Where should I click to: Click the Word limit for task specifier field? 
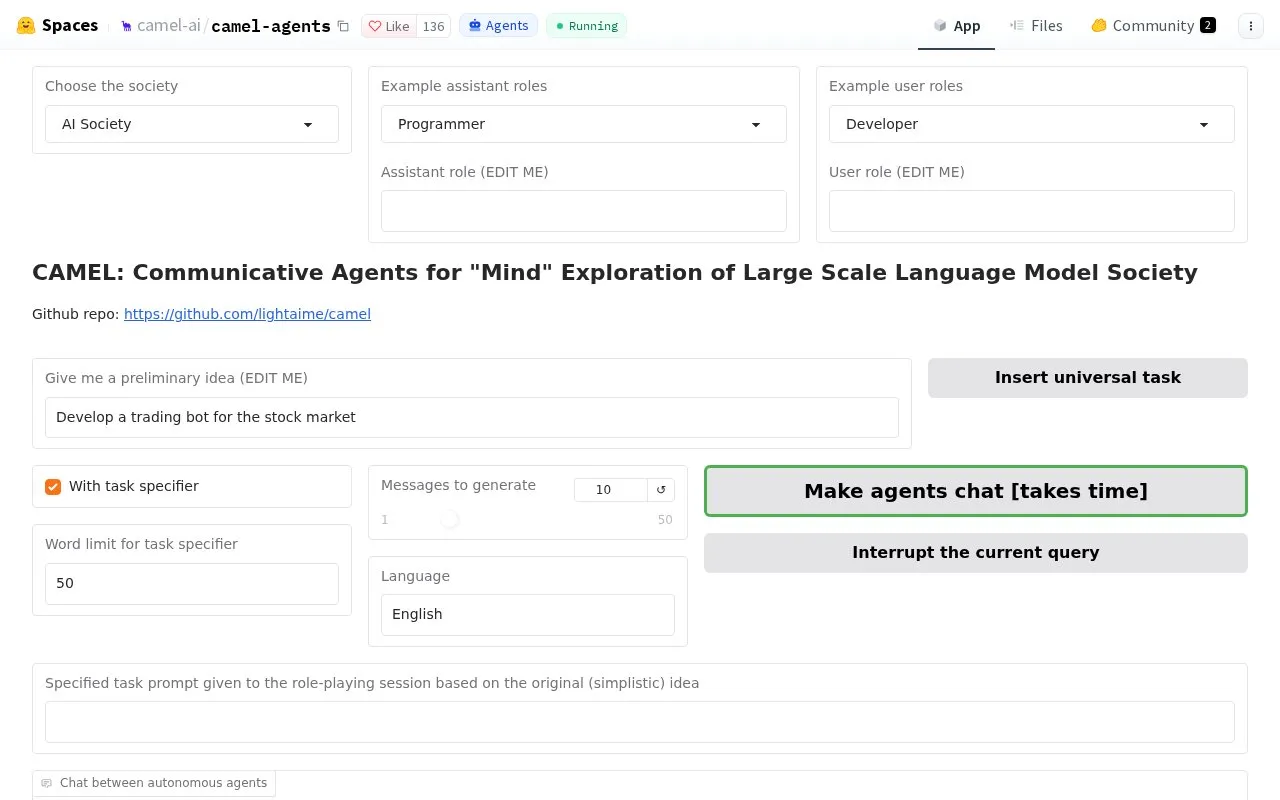click(192, 584)
